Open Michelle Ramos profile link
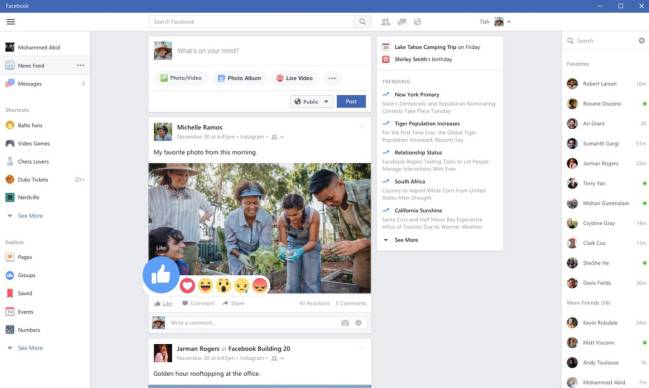649x388 pixels. click(x=200, y=127)
